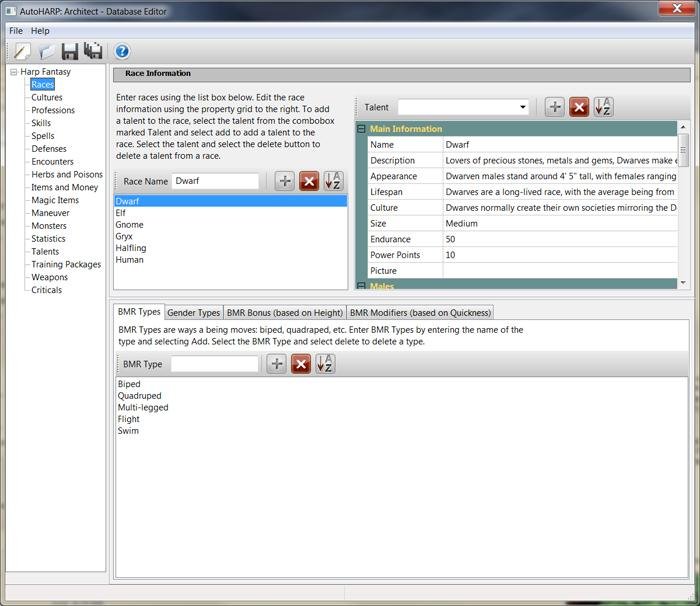Open BMR Modifiers (based on Quickness) tab
700x606 pixels.
point(420,313)
